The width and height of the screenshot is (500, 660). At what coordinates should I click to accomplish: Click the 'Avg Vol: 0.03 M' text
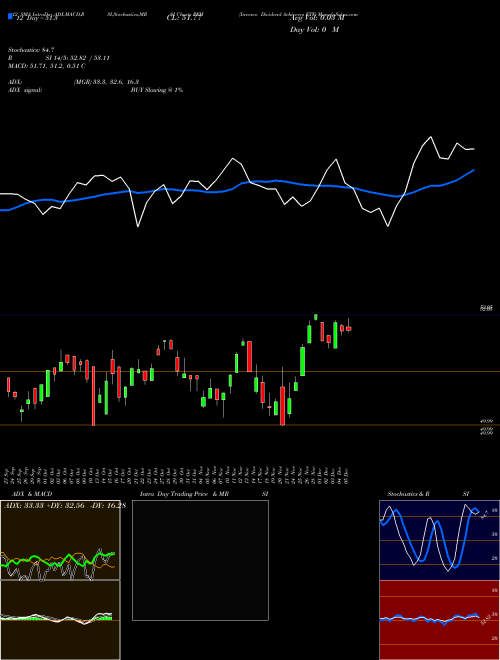click(x=317, y=18)
